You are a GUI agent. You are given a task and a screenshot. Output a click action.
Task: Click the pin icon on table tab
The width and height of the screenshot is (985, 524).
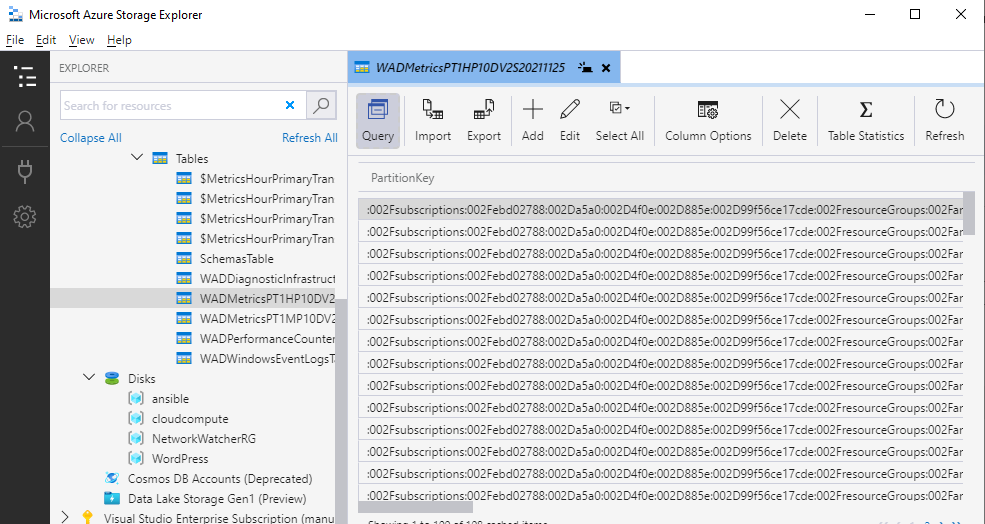click(x=585, y=67)
